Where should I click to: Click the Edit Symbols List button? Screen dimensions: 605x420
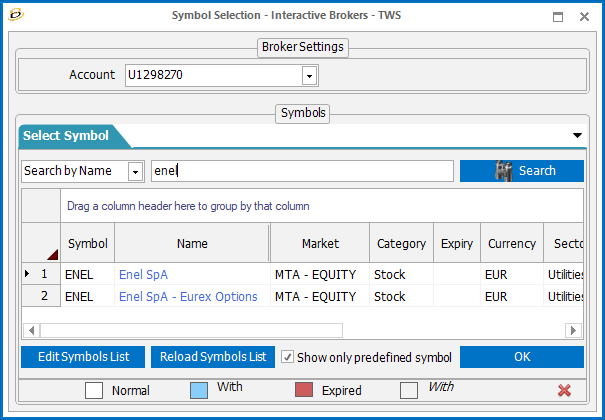(83, 357)
